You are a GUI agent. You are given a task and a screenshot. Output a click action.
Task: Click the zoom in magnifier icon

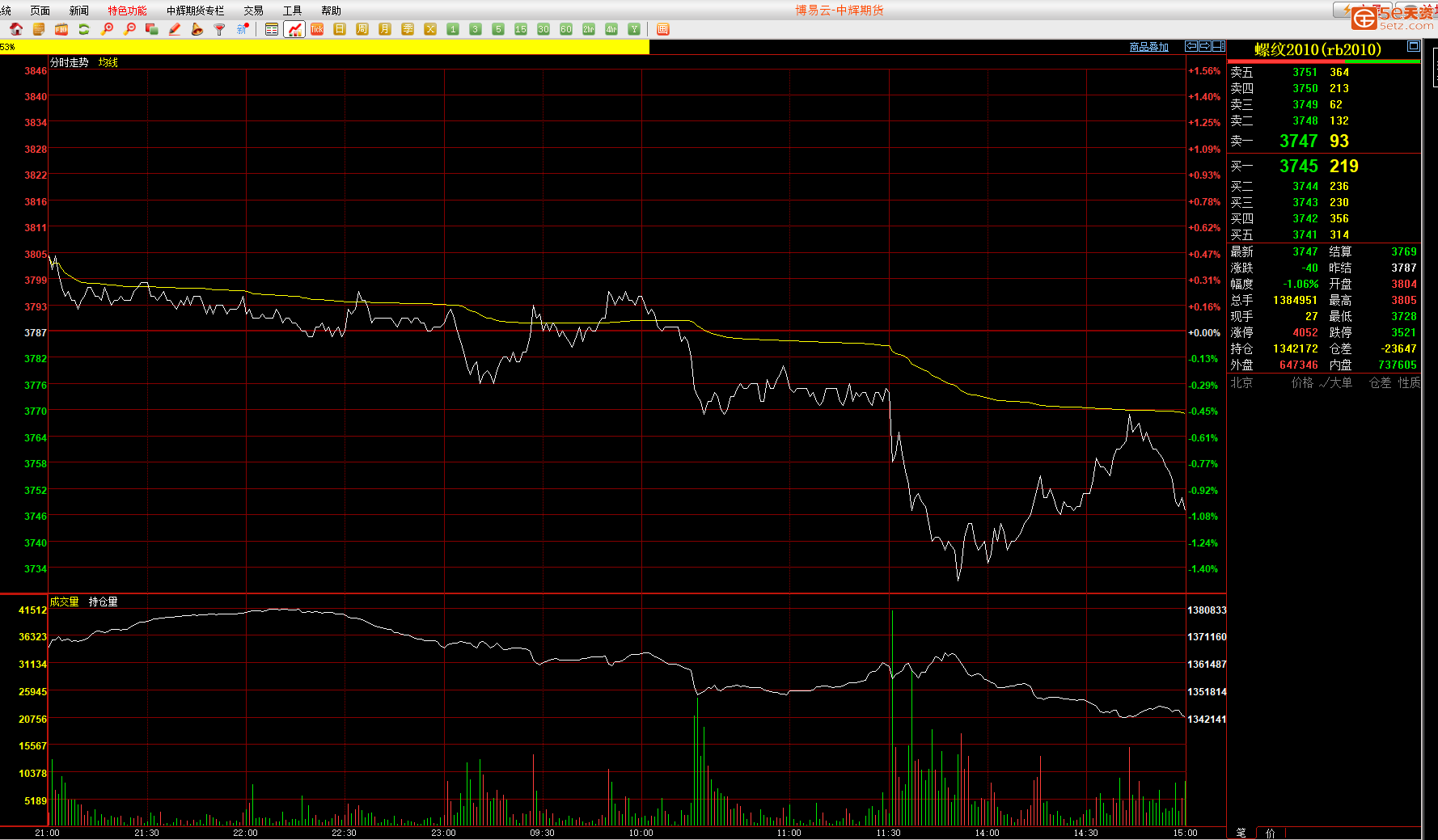[x=107, y=29]
